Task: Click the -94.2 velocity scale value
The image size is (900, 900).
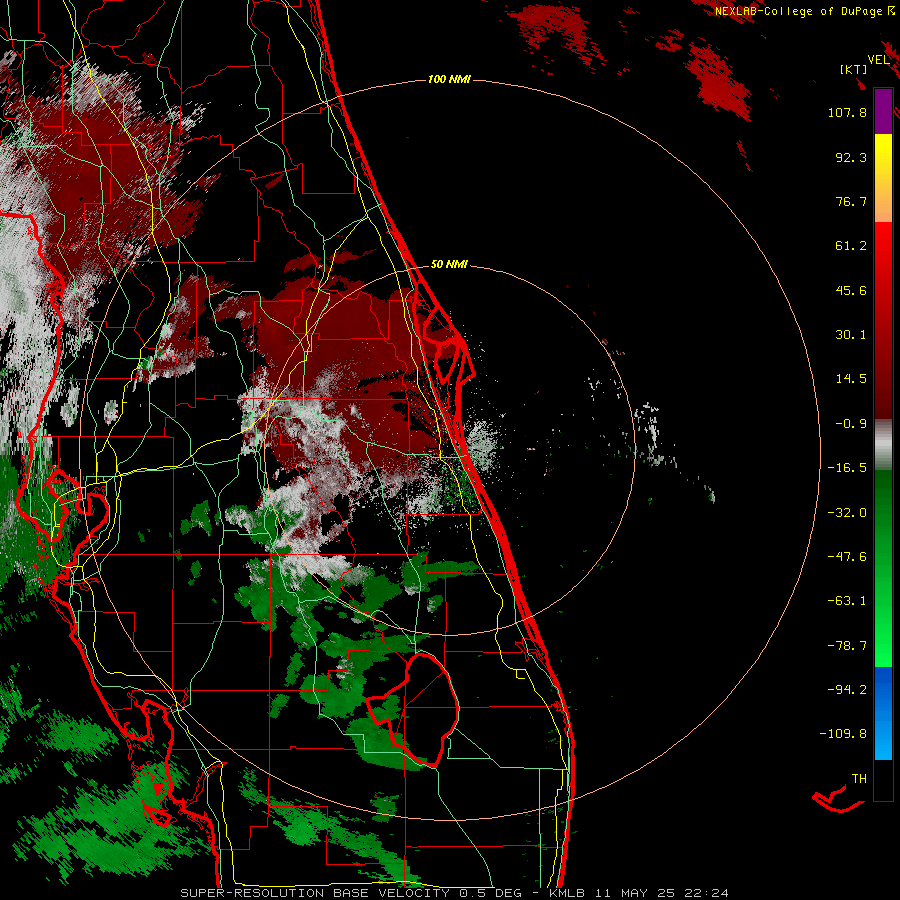Action: (x=847, y=689)
